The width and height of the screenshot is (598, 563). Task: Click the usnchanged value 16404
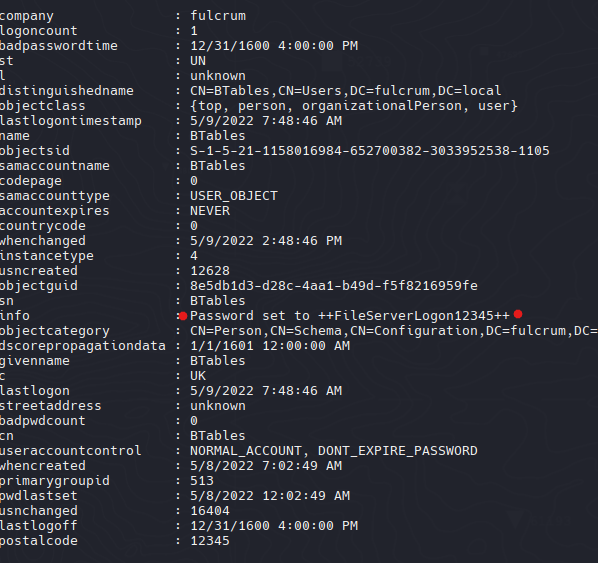click(210, 511)
